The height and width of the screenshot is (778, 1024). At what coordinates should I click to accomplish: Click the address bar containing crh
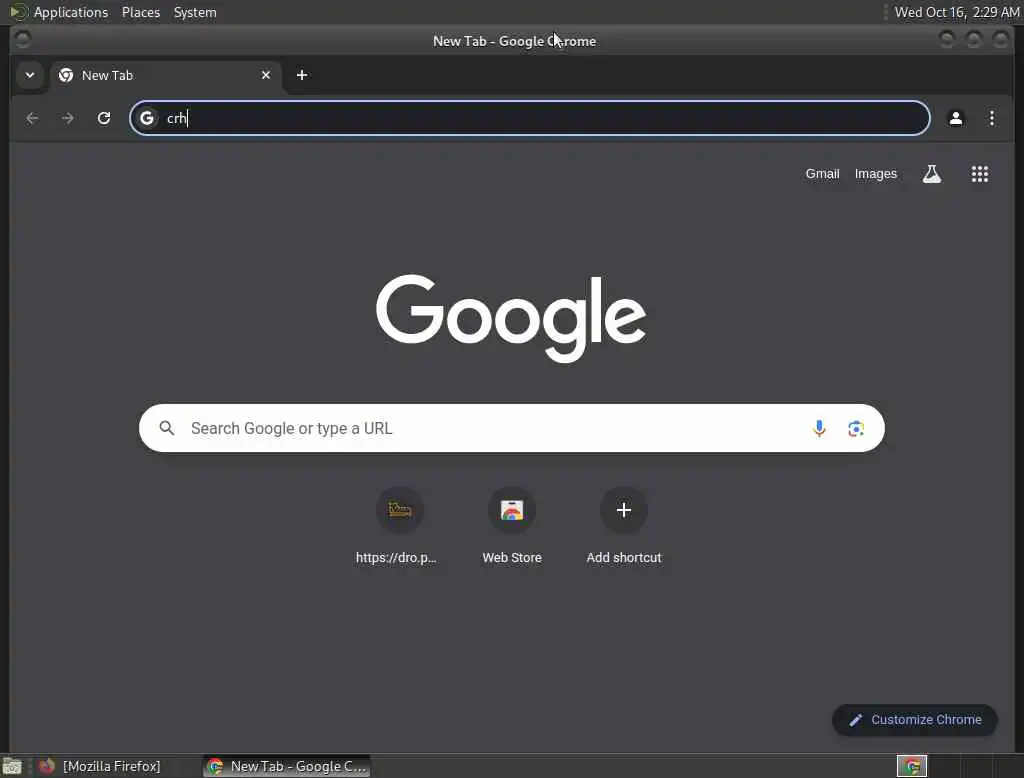point(529,118)
